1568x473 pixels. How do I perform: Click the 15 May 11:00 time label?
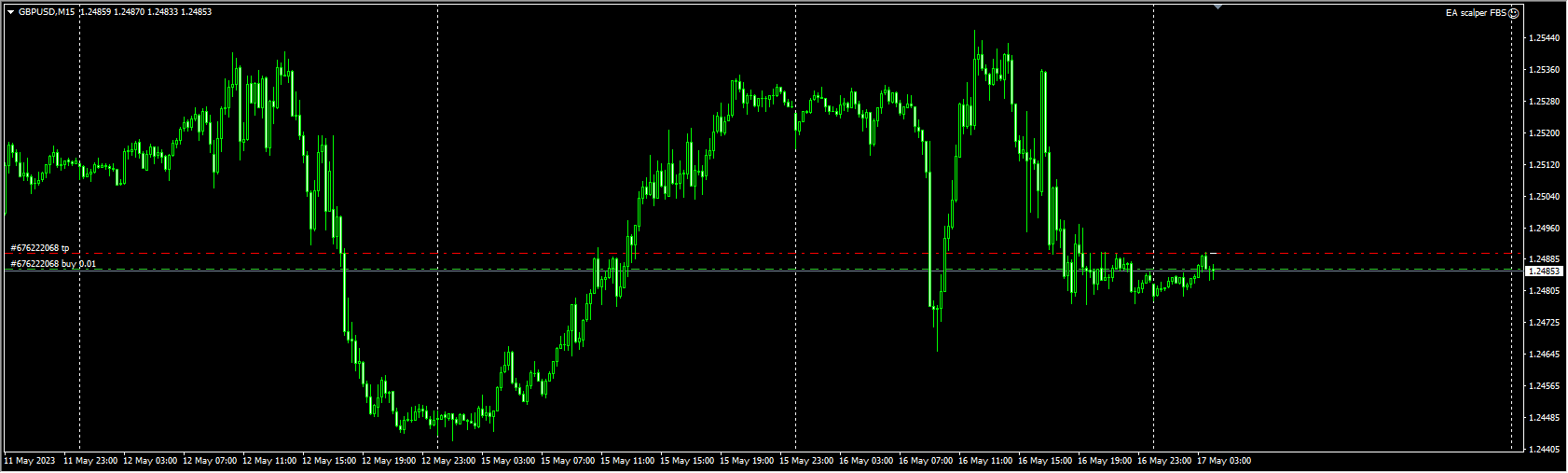pos(627,461)
